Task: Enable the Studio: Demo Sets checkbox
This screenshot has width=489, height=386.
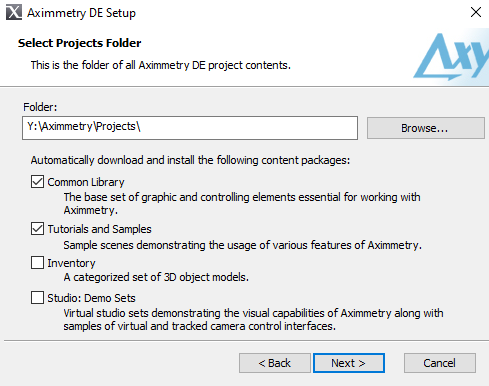Action: 37,298
